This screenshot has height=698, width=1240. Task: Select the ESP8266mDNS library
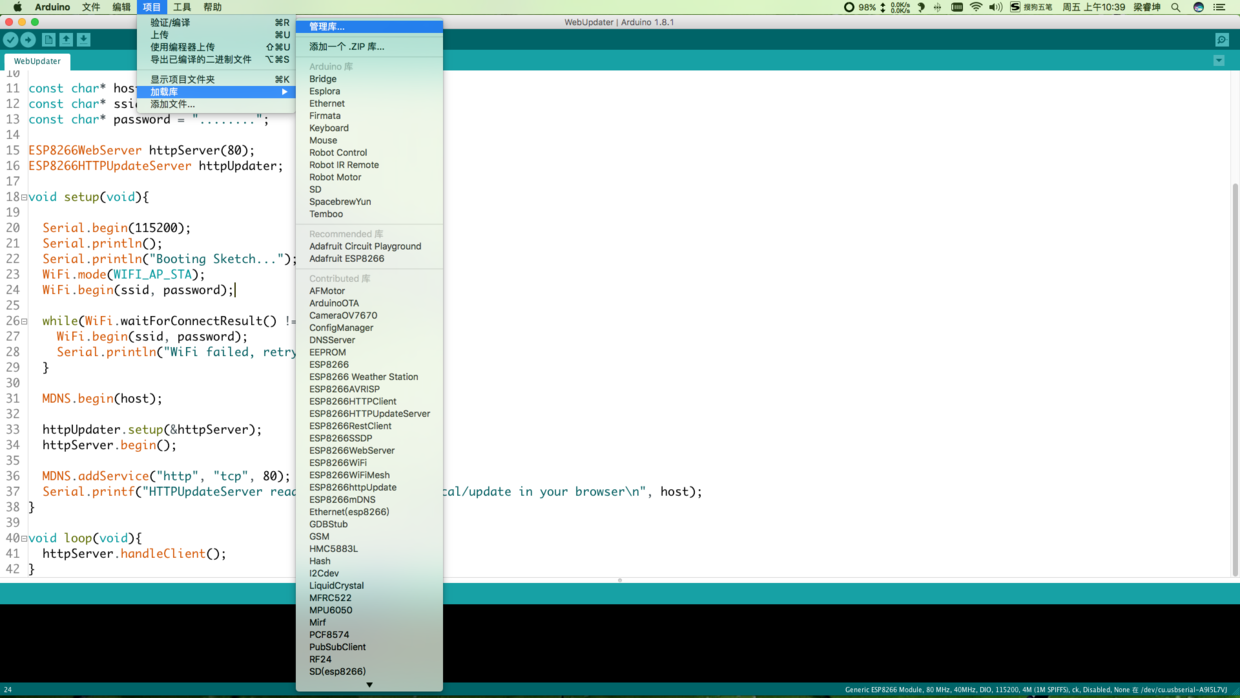[369, 499]
